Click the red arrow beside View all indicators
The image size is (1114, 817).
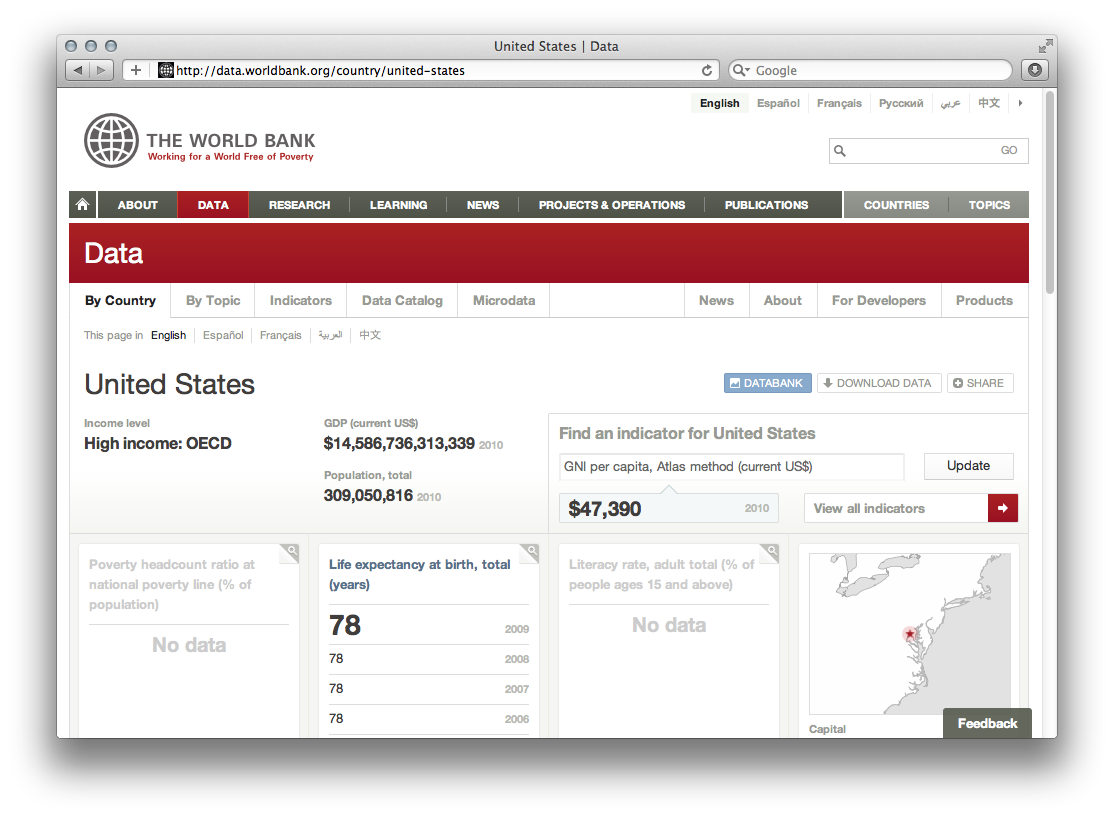pos(1002,508)
